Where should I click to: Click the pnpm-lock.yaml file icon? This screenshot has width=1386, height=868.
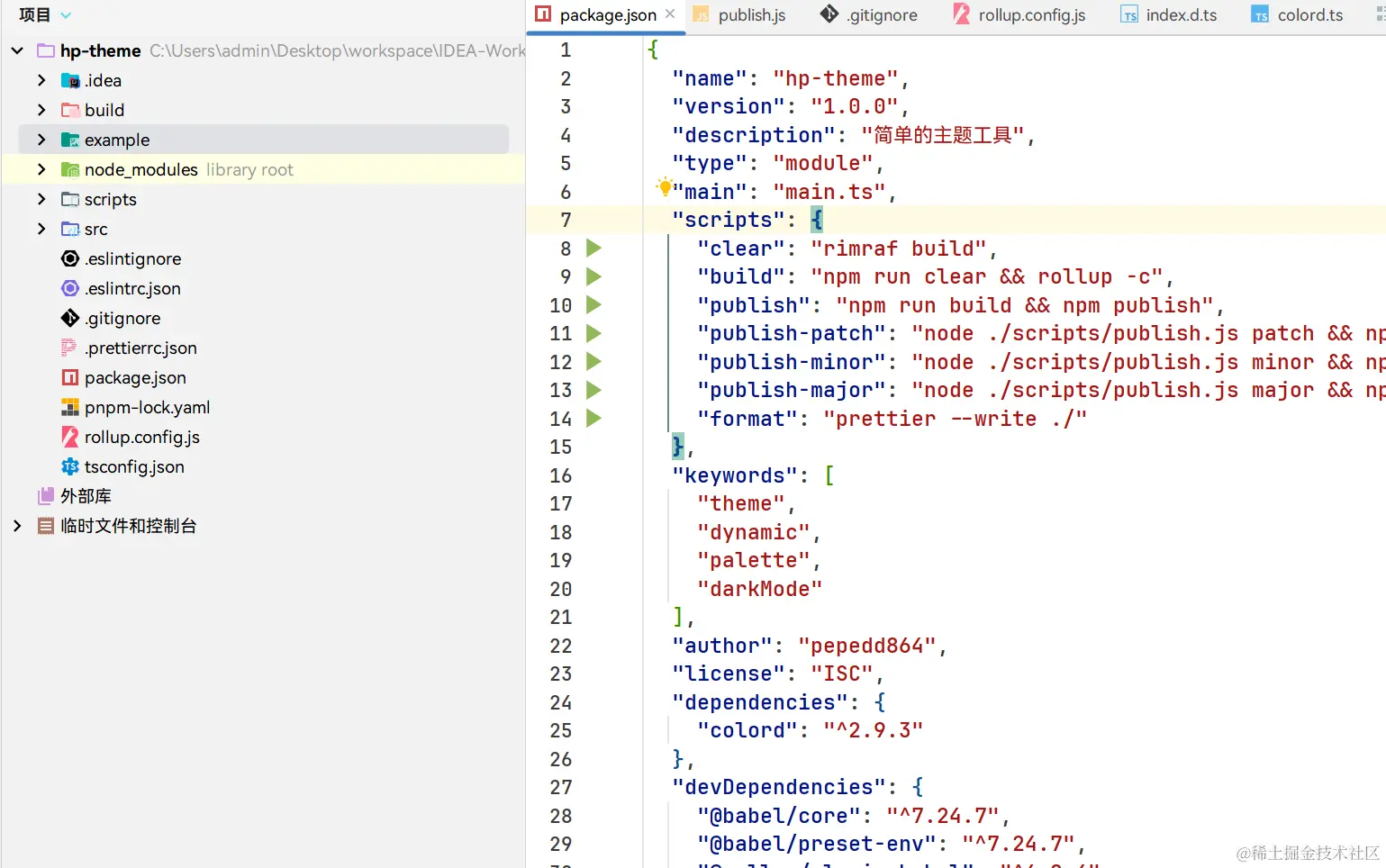(70, 407)
